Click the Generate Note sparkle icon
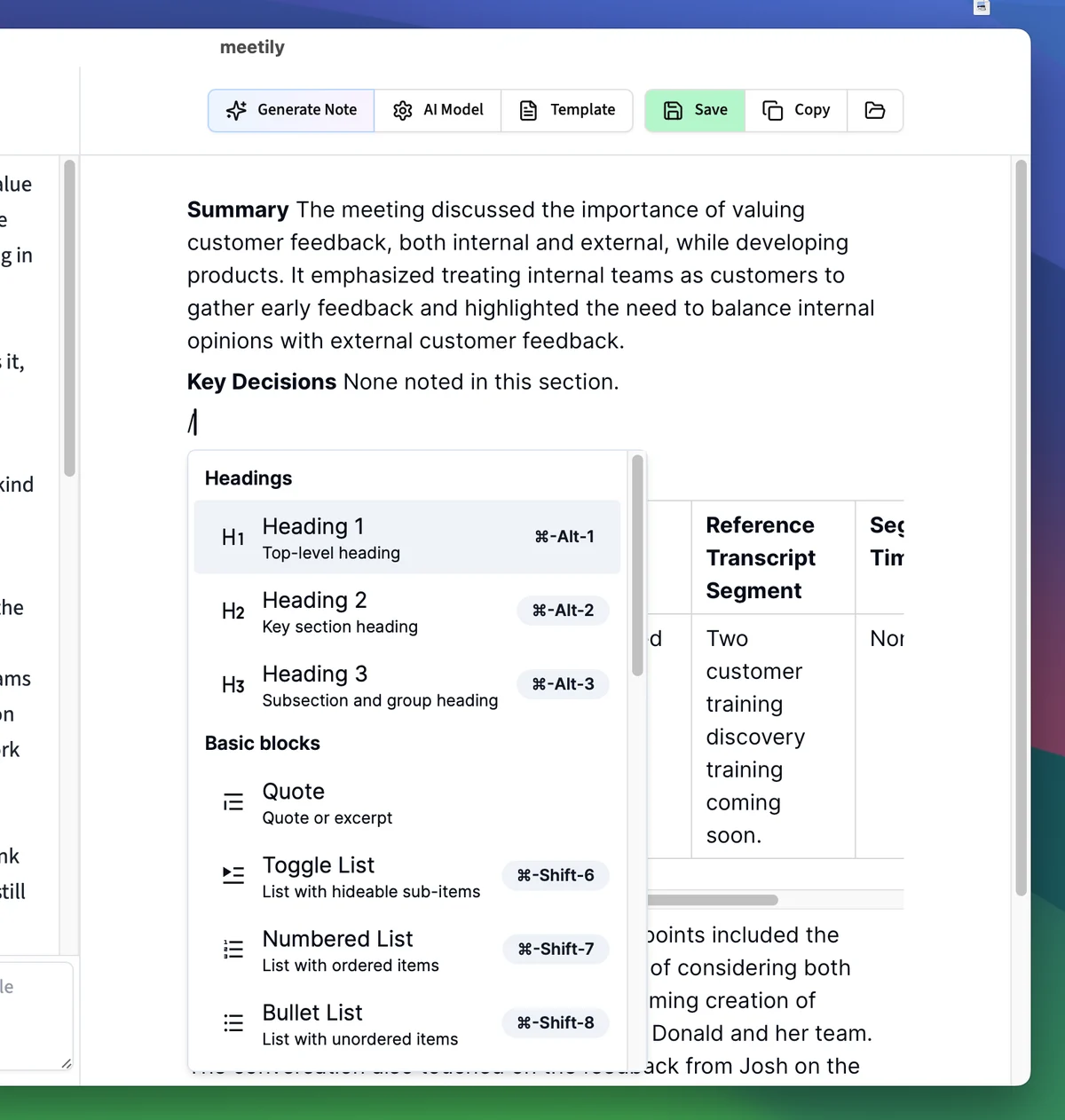The image size is (1065, 1120). (236, 110)
